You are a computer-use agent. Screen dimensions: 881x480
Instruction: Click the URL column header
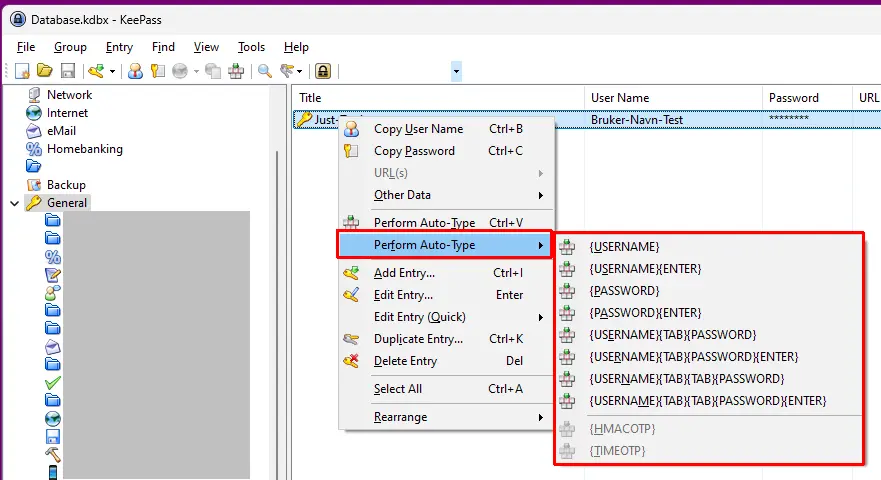(x=866, y=98)
